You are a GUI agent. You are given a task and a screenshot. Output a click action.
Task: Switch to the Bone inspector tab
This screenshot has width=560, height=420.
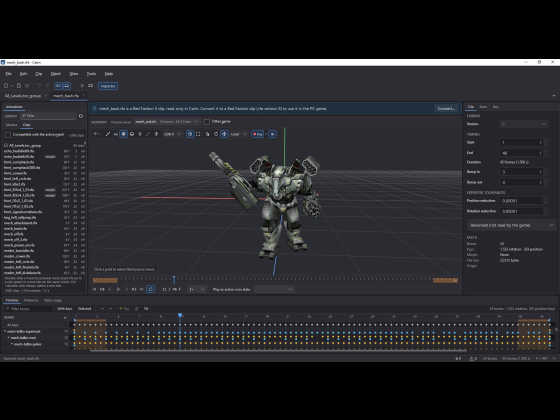(x=483, y=107)
